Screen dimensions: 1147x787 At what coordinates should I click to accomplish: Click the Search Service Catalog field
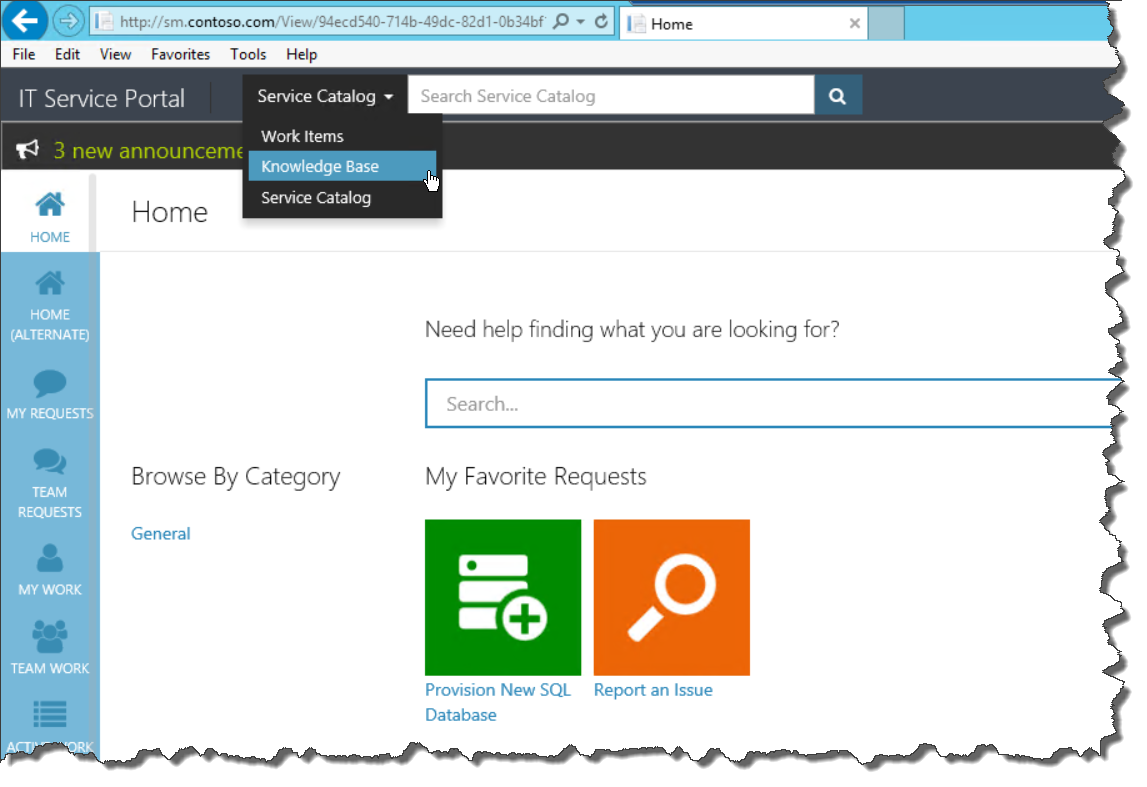610,96
